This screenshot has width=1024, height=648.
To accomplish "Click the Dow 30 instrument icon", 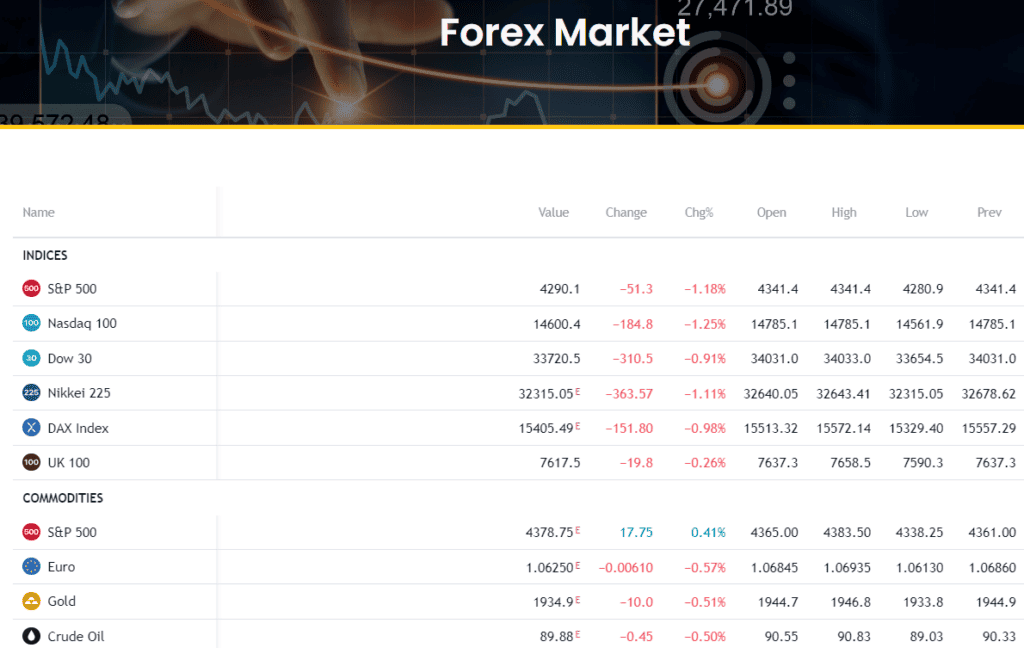I will click(x=32, y=358).
